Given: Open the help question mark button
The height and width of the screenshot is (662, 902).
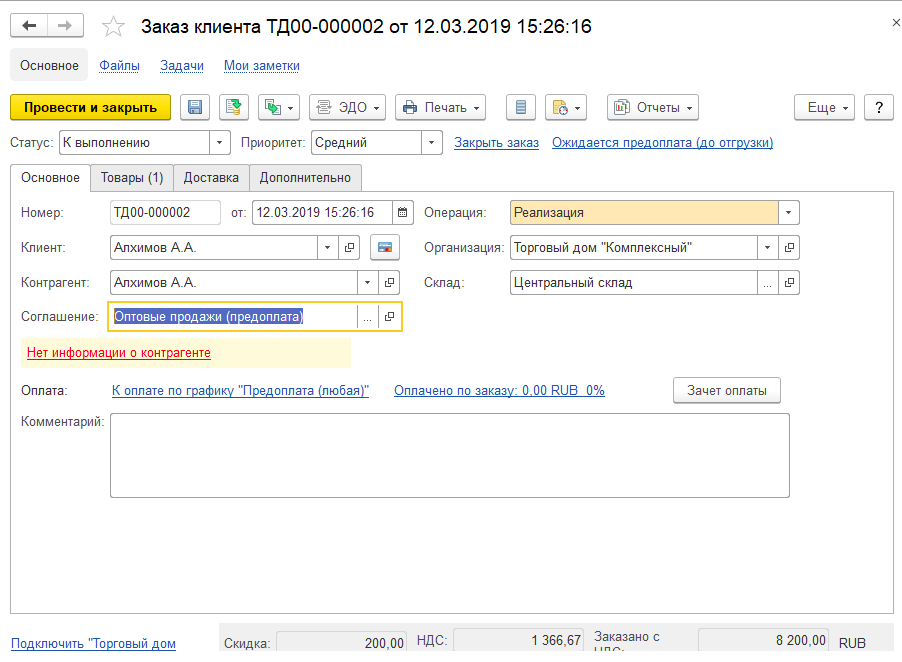Looking at the screenshot, I should (x=878, y=108).
